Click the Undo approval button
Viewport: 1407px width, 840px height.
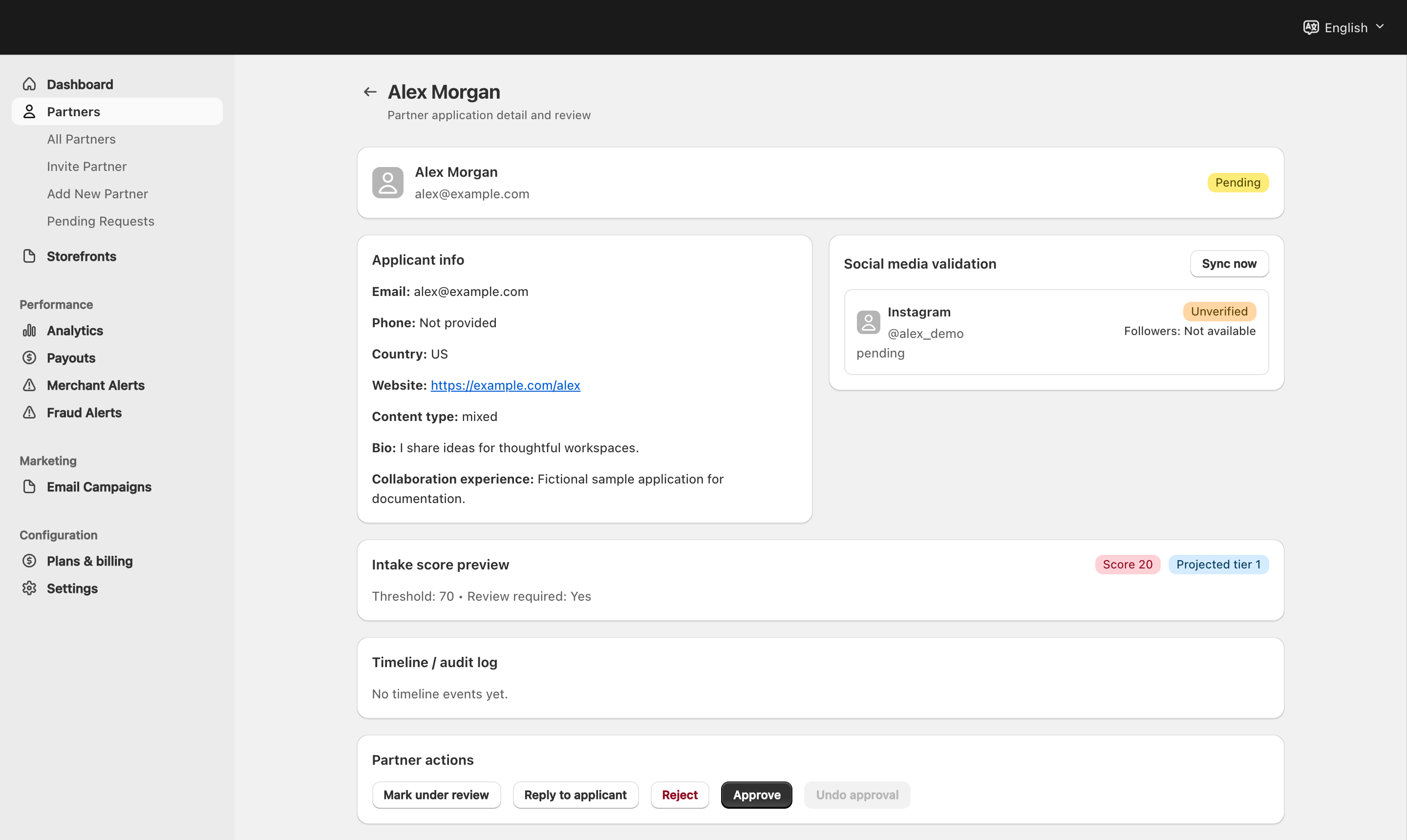[856, 795]
